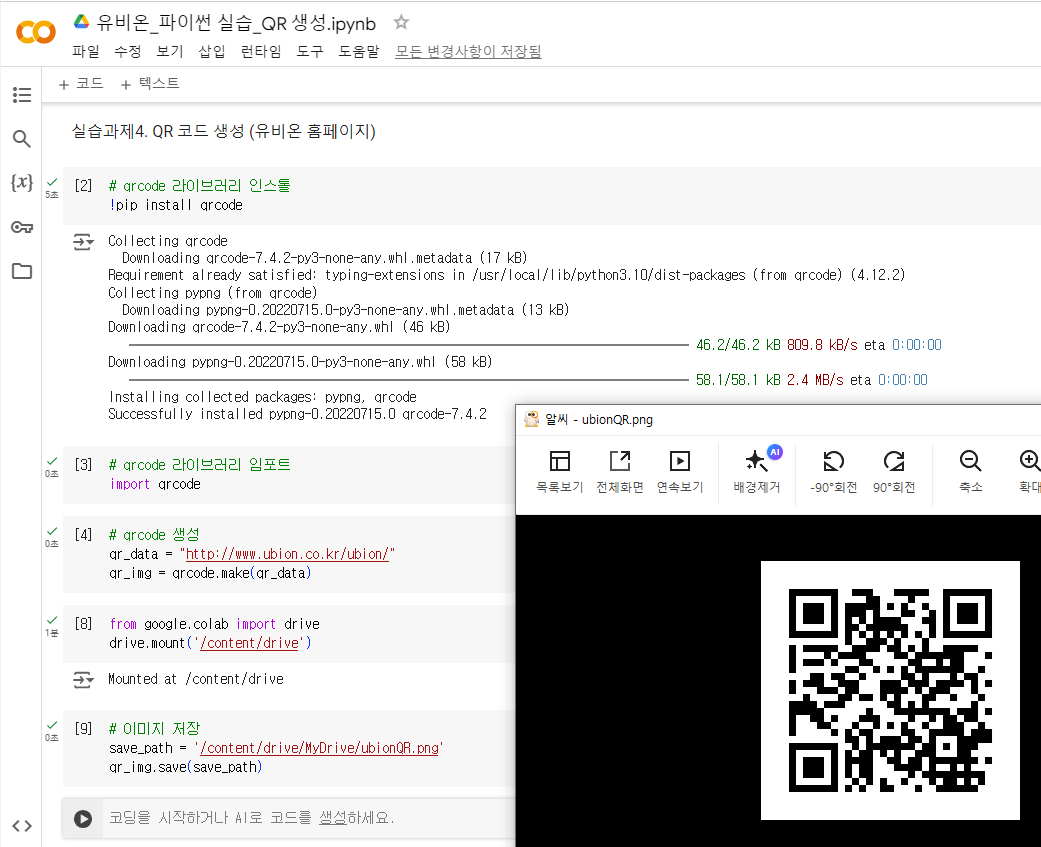
Task: Open the 런타임 menu
Action: tap(261, 51)
